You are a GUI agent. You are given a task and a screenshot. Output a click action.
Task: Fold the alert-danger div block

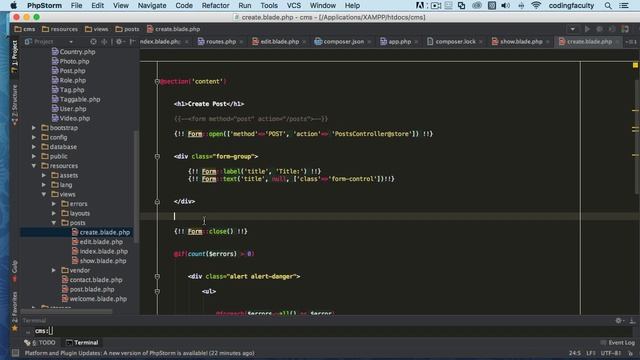click(x=157, y=276)
